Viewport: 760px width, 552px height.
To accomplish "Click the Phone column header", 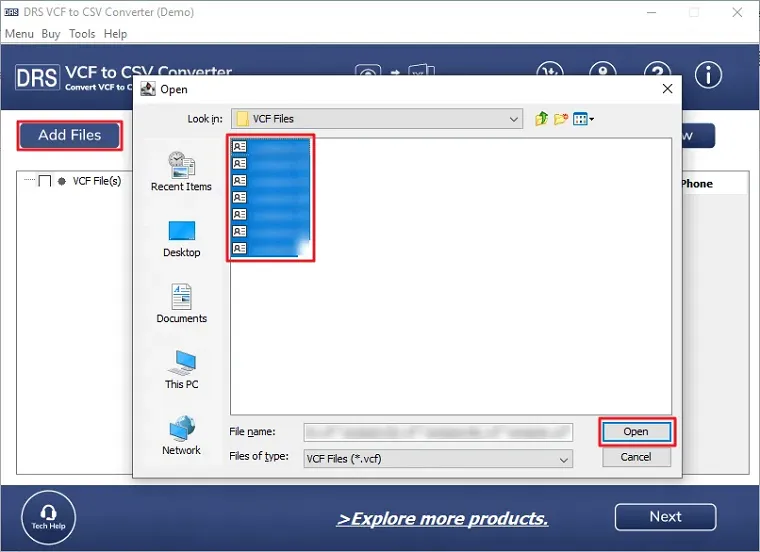I will pos(697,184).
